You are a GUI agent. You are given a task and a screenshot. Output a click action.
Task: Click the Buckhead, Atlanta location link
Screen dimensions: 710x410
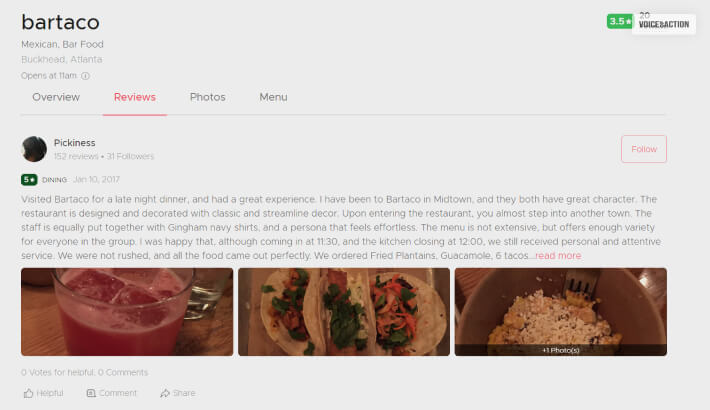(62, 59)
